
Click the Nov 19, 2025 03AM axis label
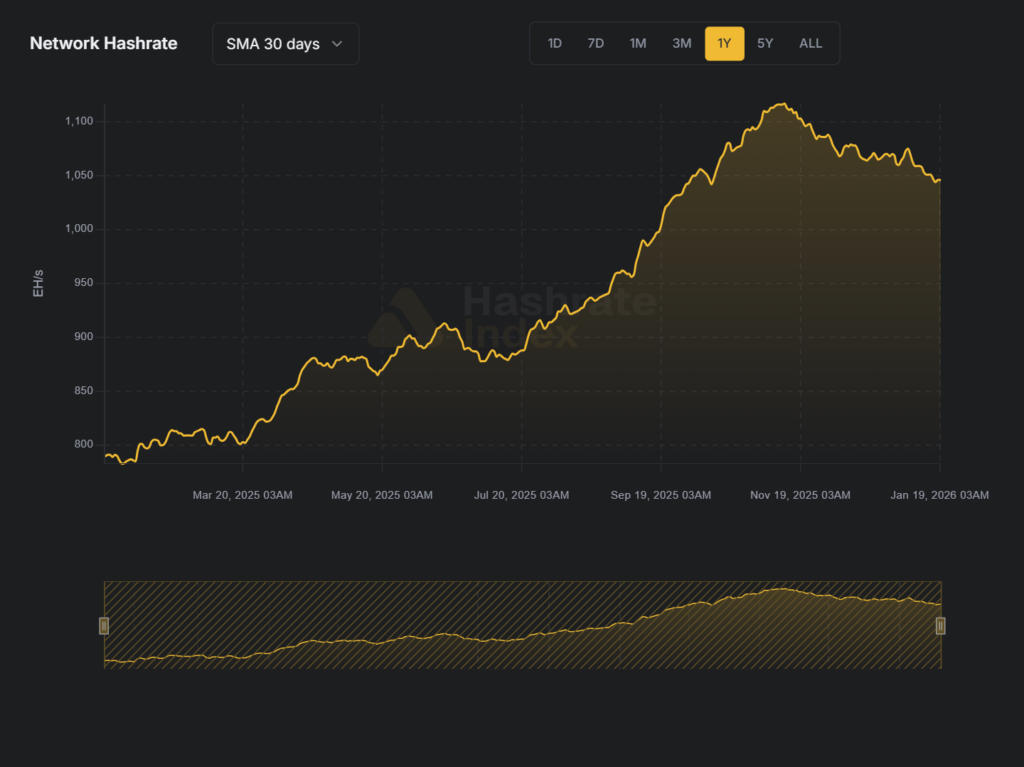800,495
